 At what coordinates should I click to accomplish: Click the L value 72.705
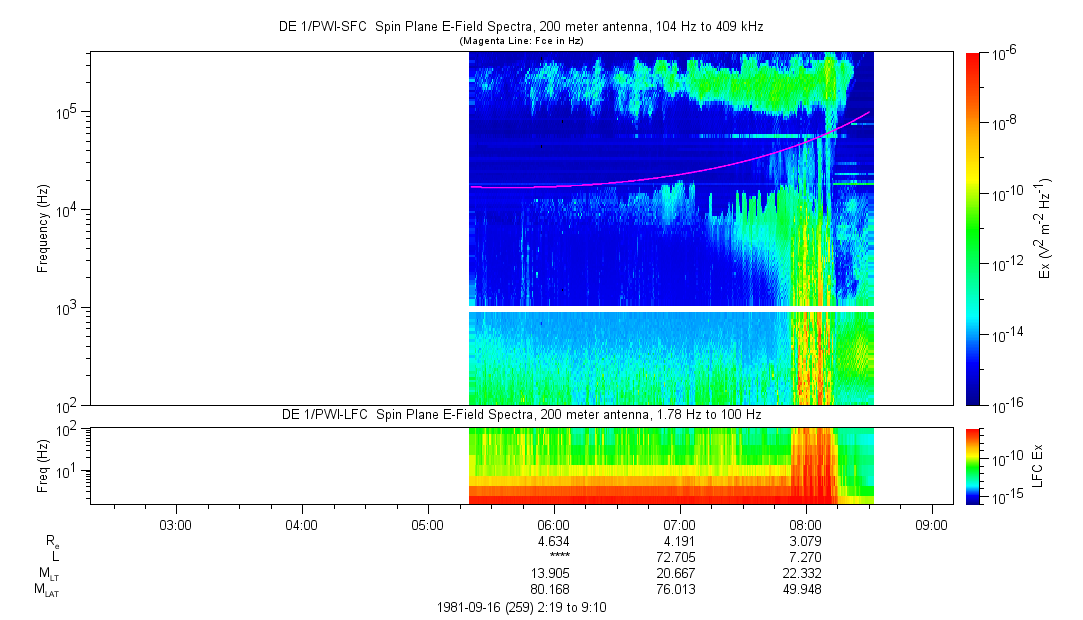(679, 557)
